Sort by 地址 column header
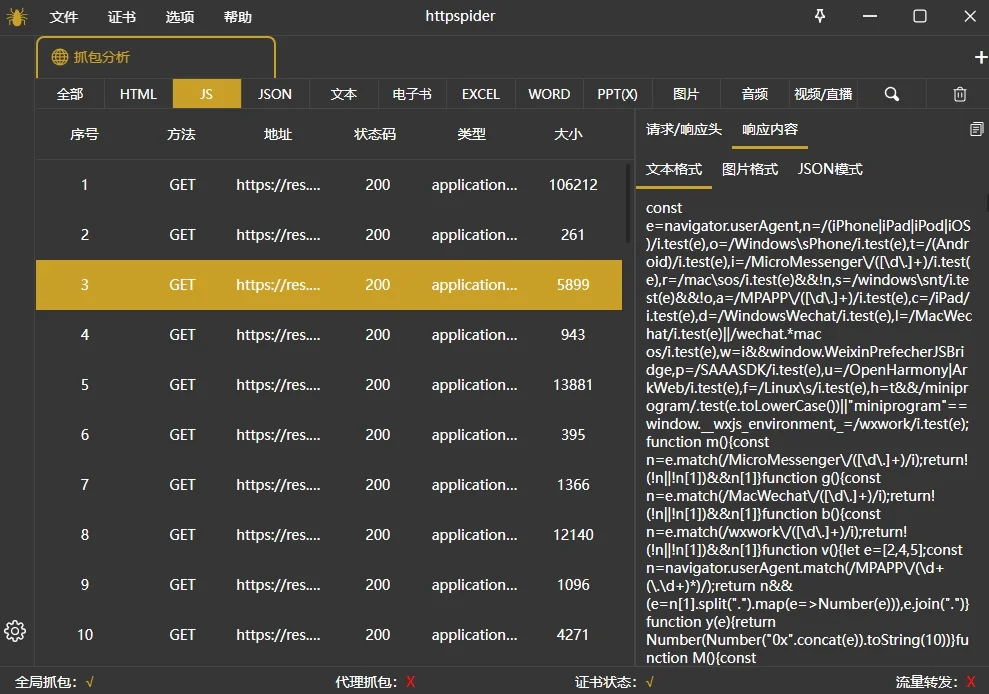Screen dimensions: 989x694 tap(278, 134)
